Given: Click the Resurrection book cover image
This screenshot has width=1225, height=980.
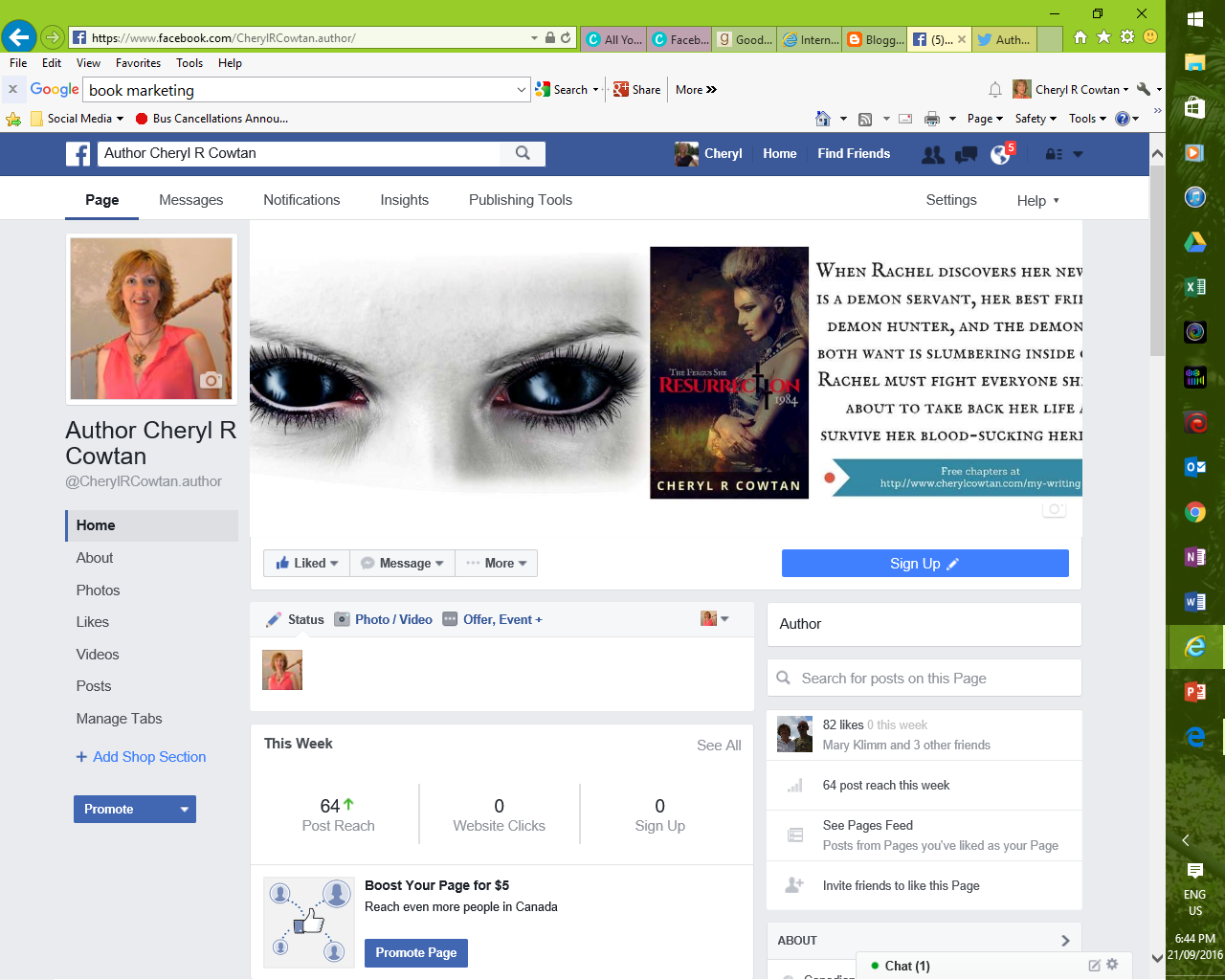Looking at the screenshot, I should coord(729,372).
